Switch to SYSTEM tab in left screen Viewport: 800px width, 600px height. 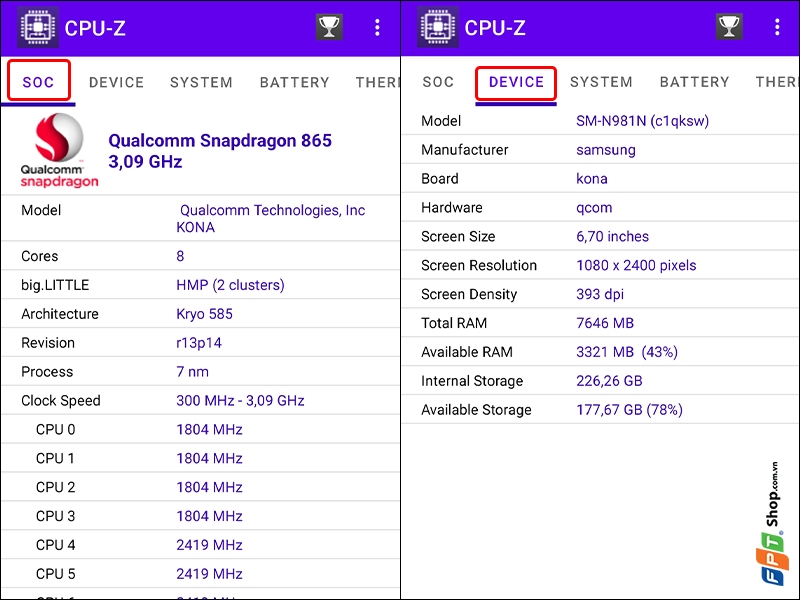(x=201, y=82)
